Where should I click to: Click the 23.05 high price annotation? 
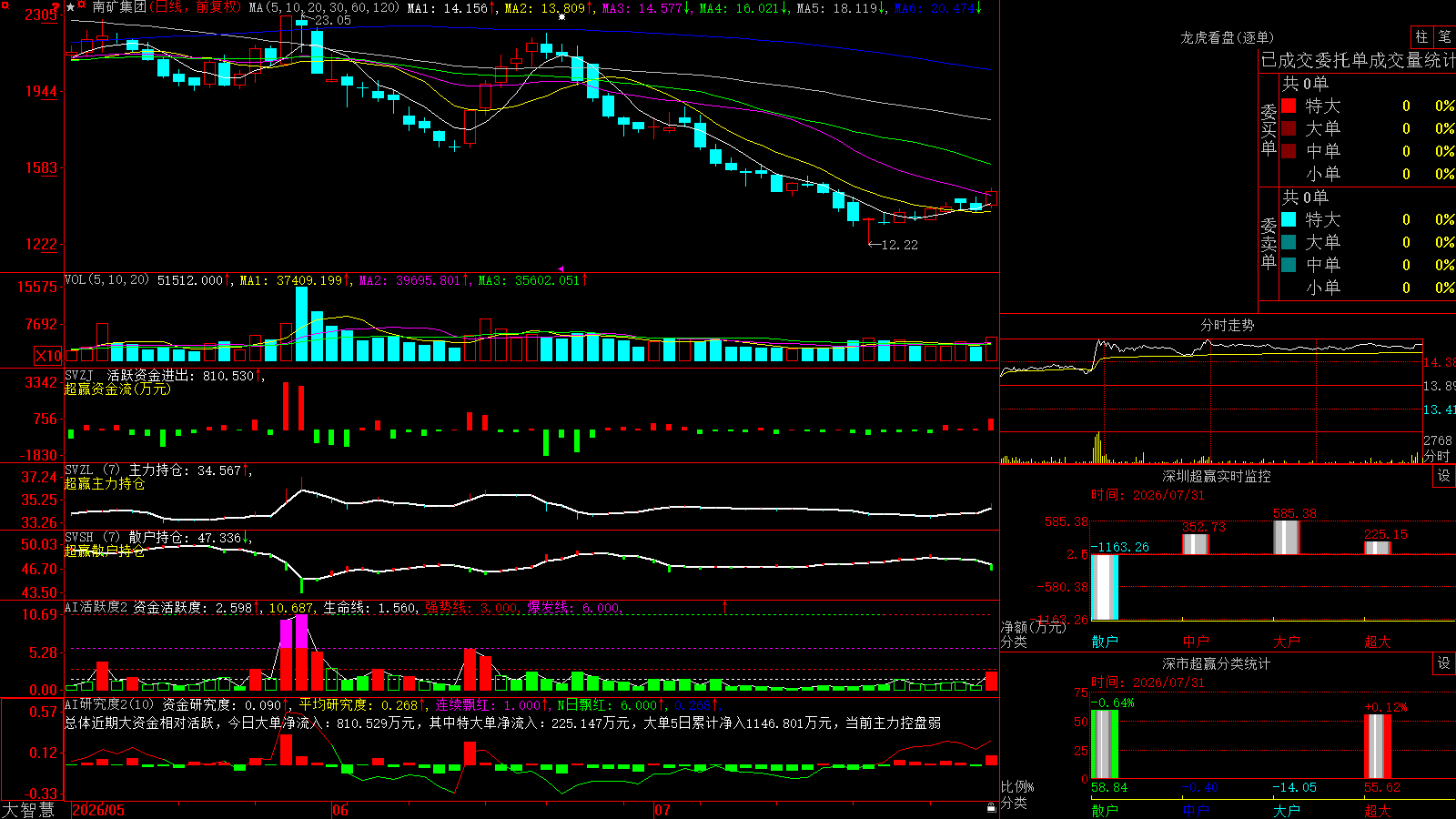click(332, 20)
